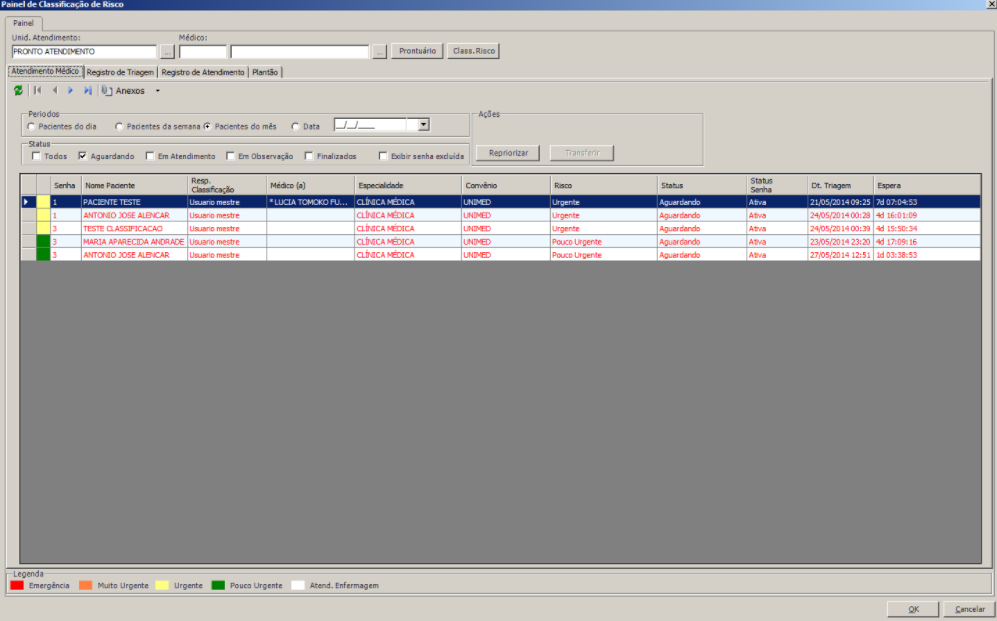Sort by Resp. Classificação column header

[227, 185]
